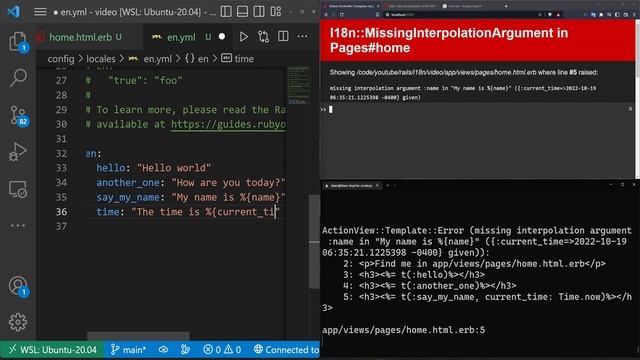This screenshot has width=640, height=360.
Task: Click the shield icon in the address bar
Action: [550, 15]
